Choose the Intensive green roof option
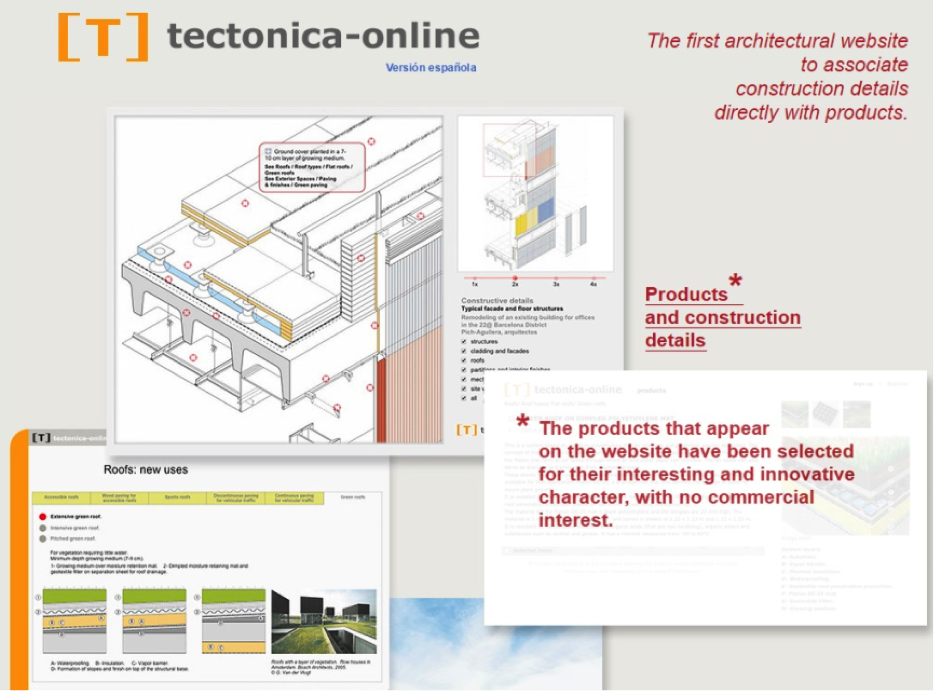 click(43, 528)
